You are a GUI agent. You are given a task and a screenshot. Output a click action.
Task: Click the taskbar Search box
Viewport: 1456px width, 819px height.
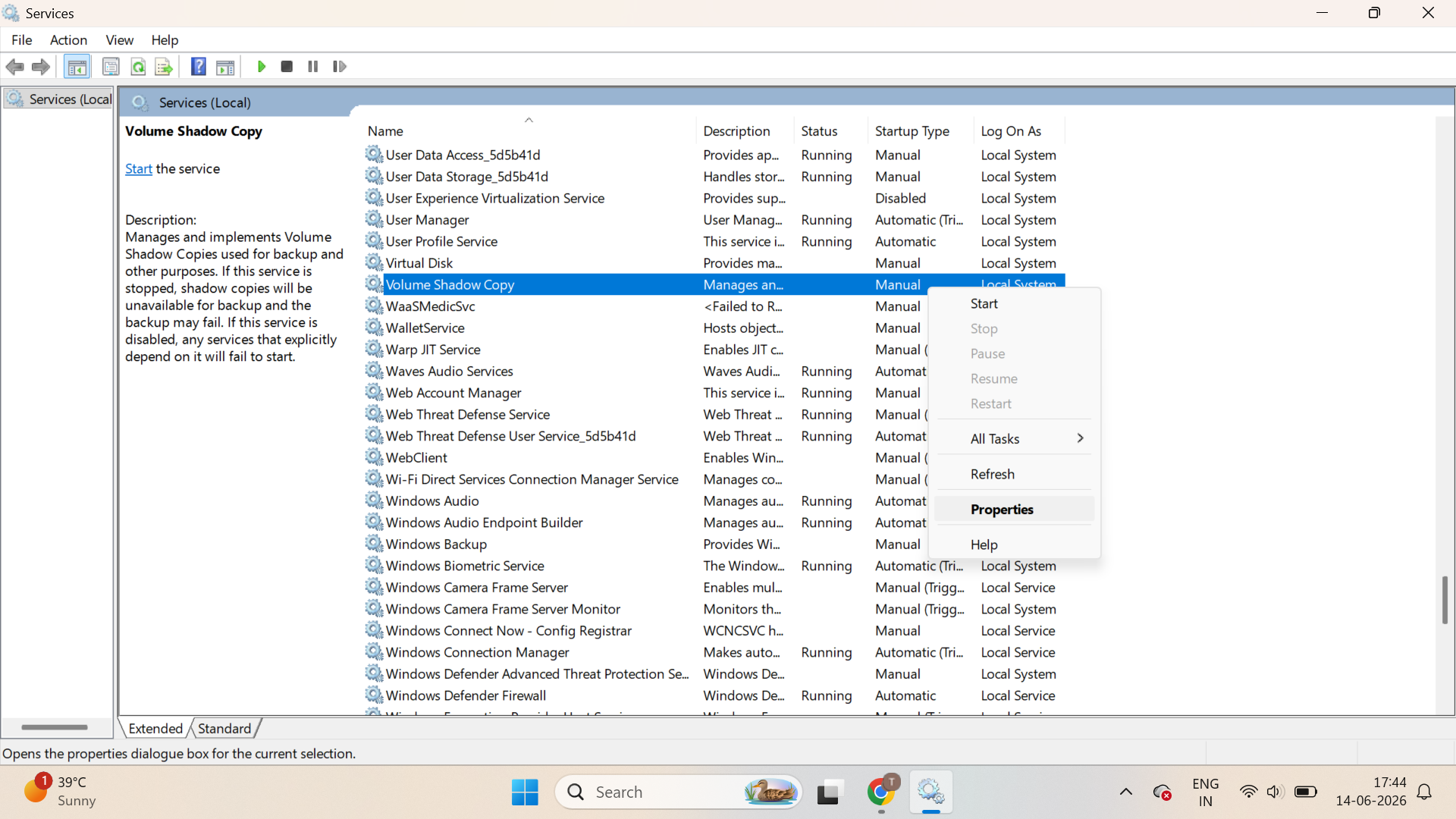pyautogui.click(x=679, y=792)
